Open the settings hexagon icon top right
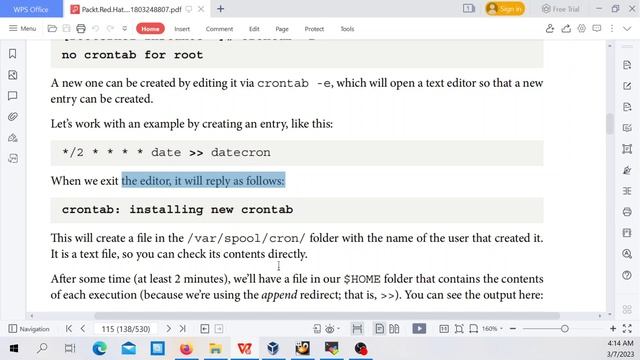Viewport: 640px width, 360px height. (581, 29)
